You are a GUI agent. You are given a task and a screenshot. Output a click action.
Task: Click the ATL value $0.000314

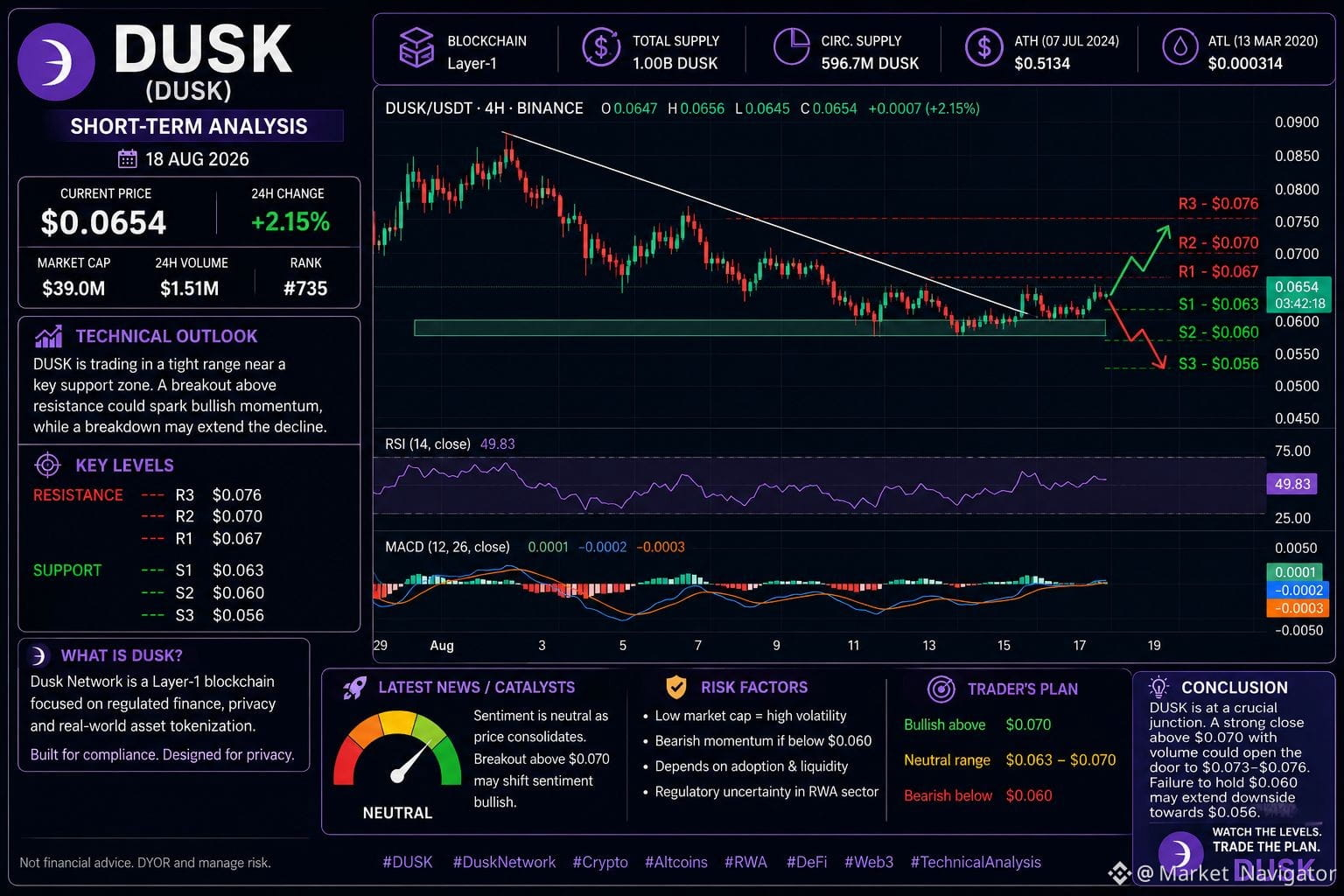pos(1245,63)
